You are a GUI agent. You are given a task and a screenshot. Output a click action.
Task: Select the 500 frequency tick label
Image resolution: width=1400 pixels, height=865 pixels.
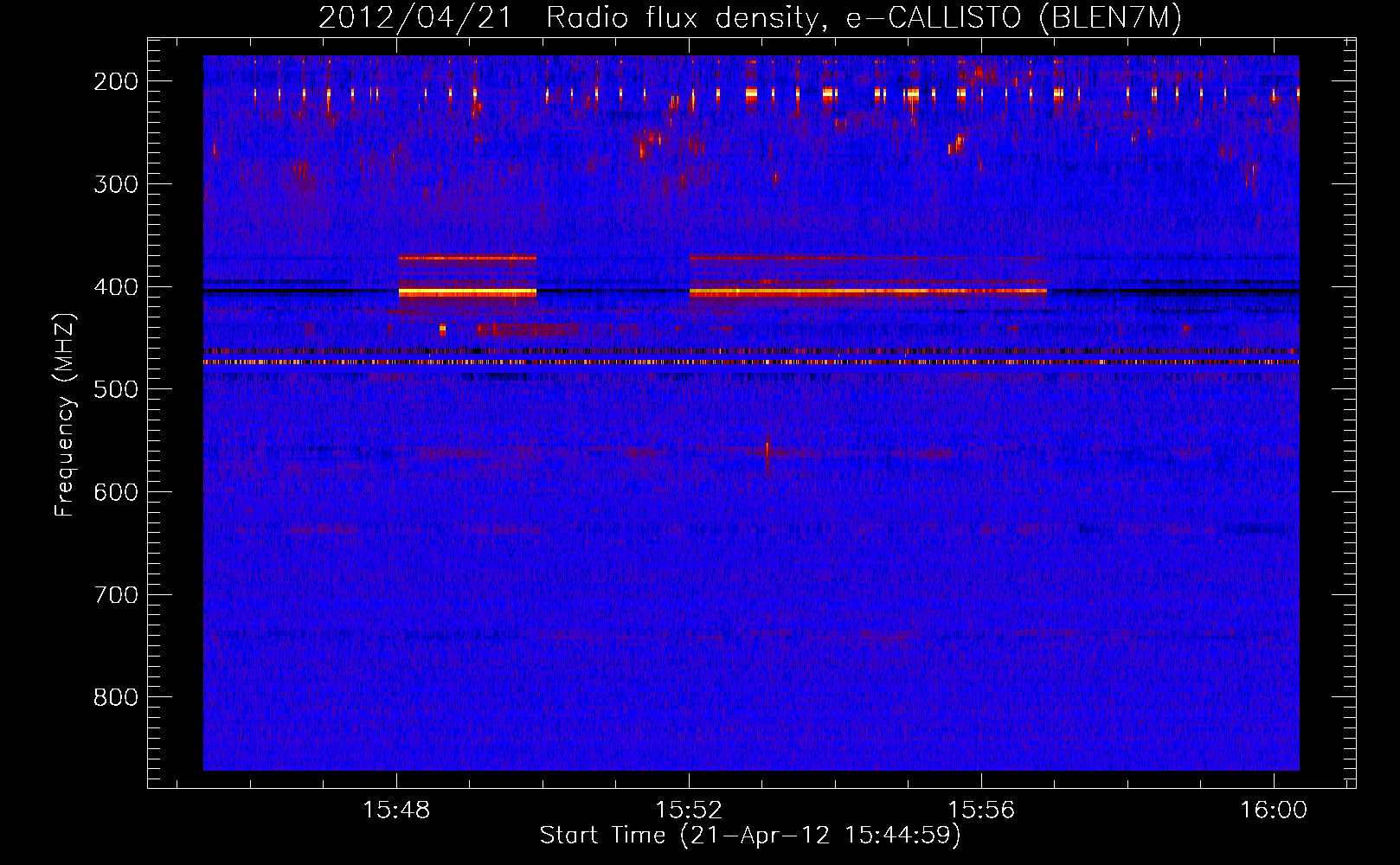point(115,389)
